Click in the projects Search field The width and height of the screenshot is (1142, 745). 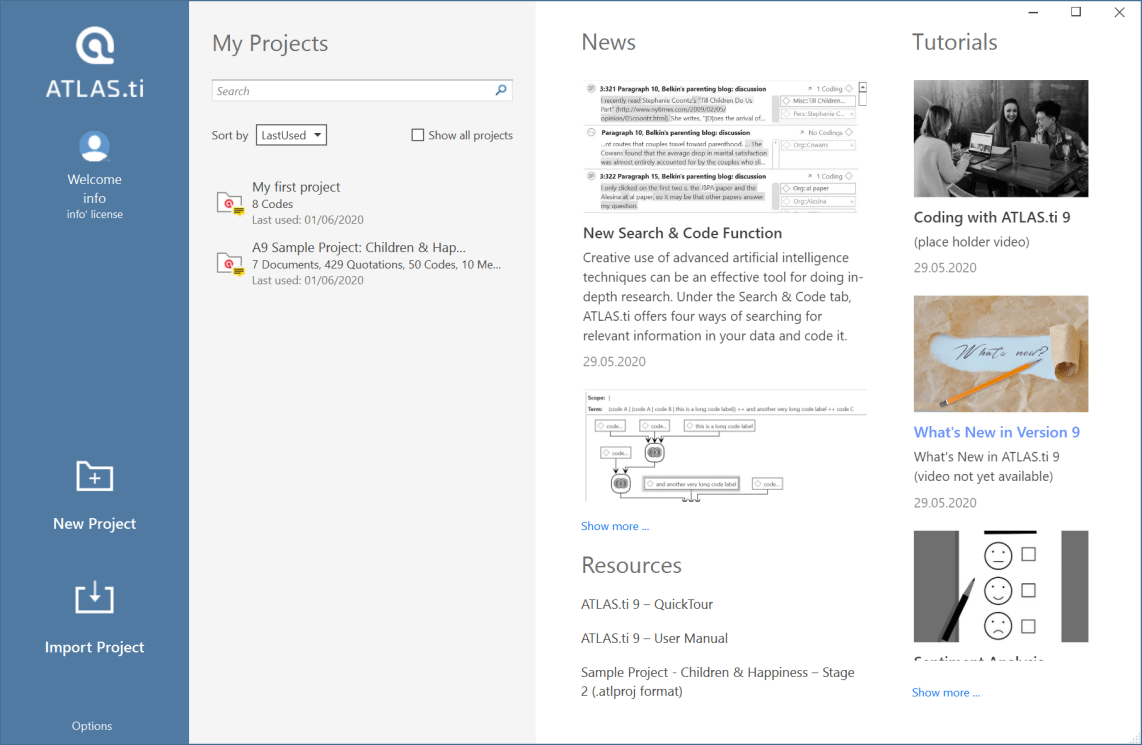pos(350,91)
